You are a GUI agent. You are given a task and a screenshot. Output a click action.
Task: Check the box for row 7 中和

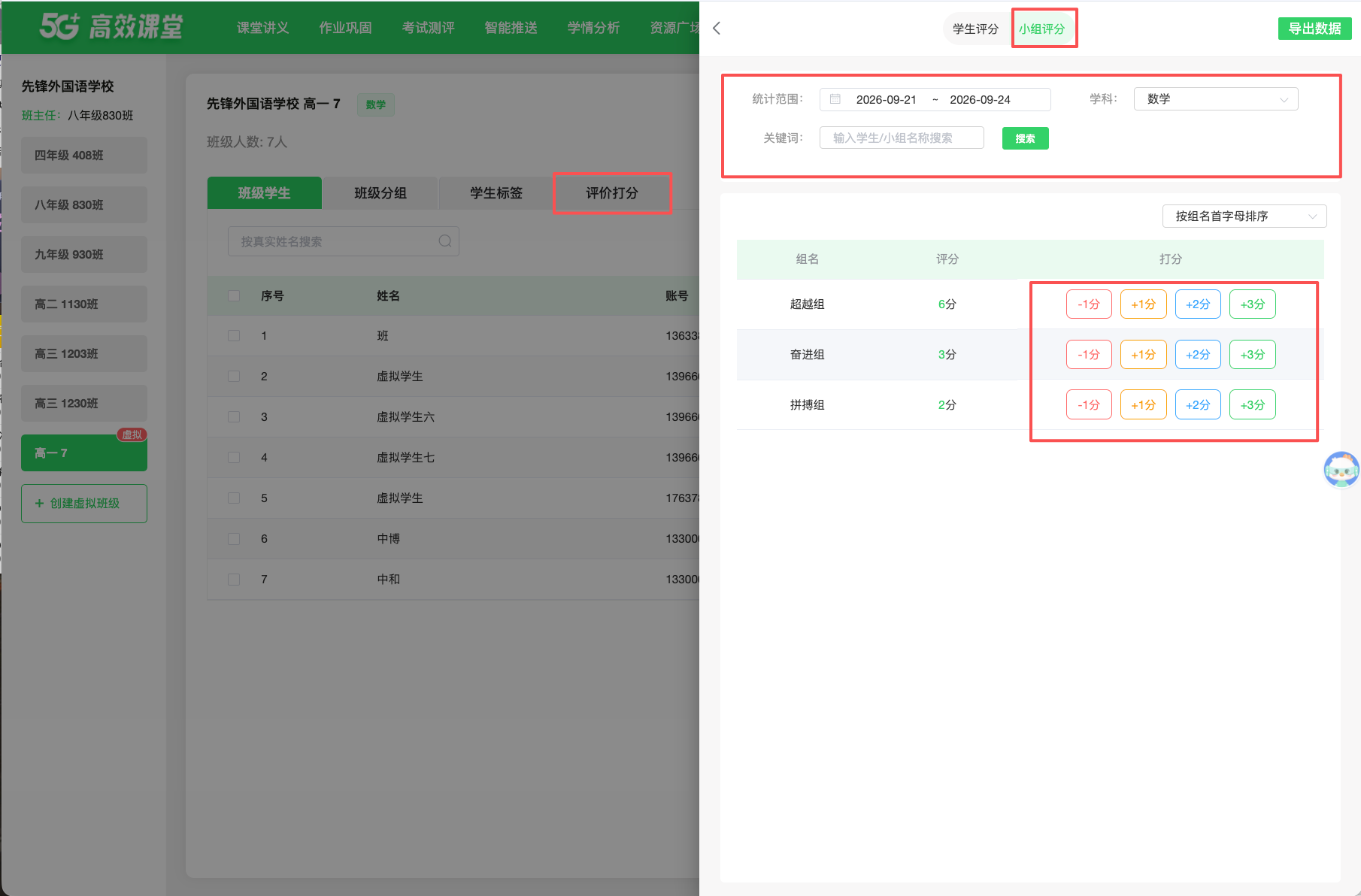pyautogui.click(x=234, y=580)
